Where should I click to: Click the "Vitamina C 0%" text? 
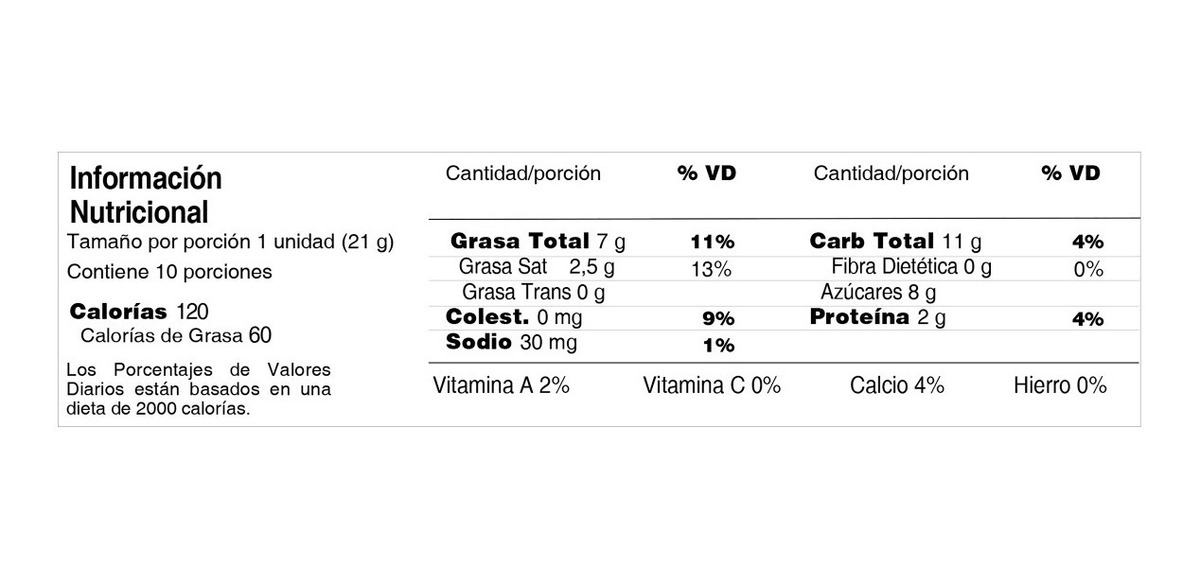(x=711, y=386)
